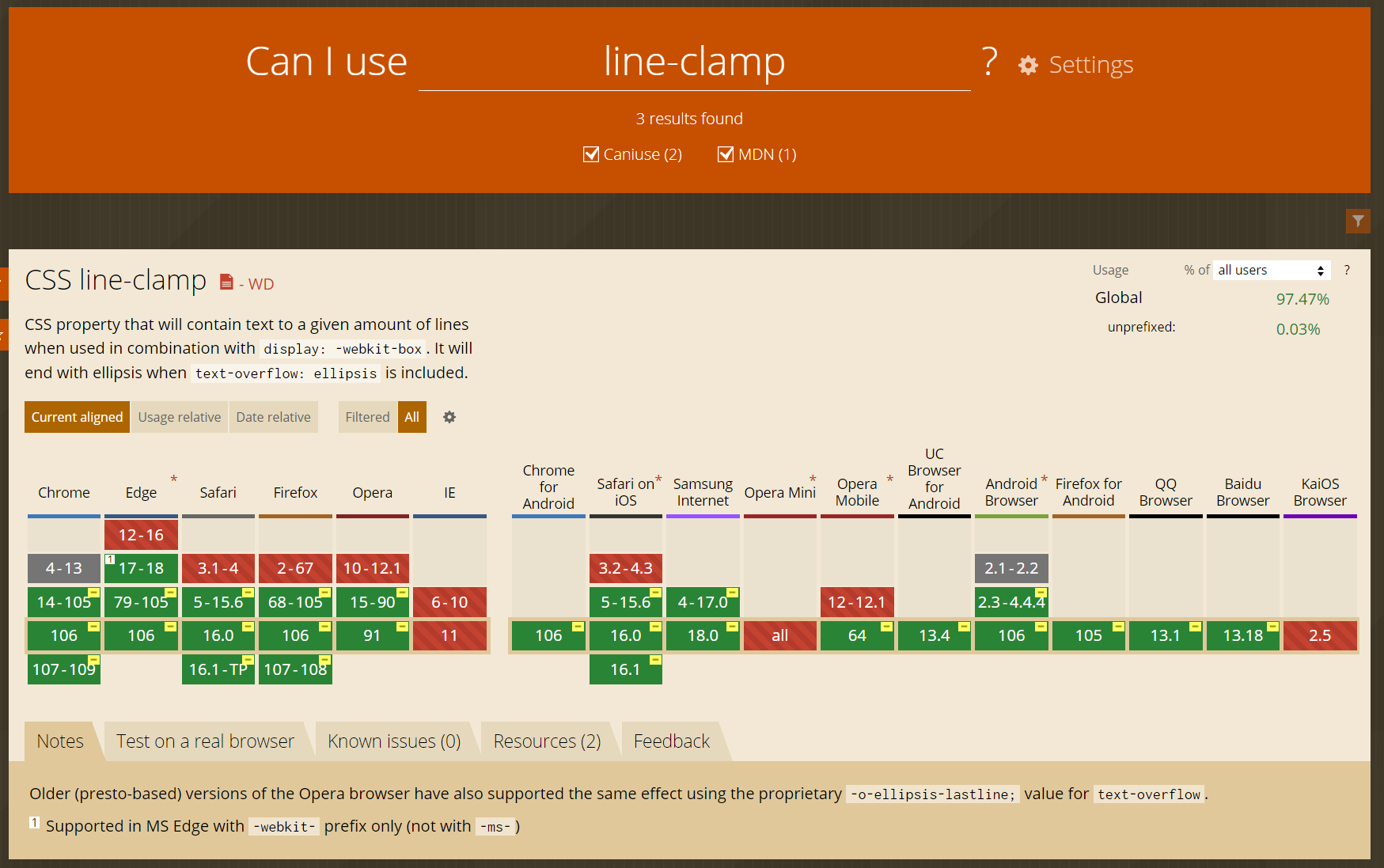Click Android Browser 2.3-4.4.4 cell
Screen dimensions: 1384x868
(1011, 602)
